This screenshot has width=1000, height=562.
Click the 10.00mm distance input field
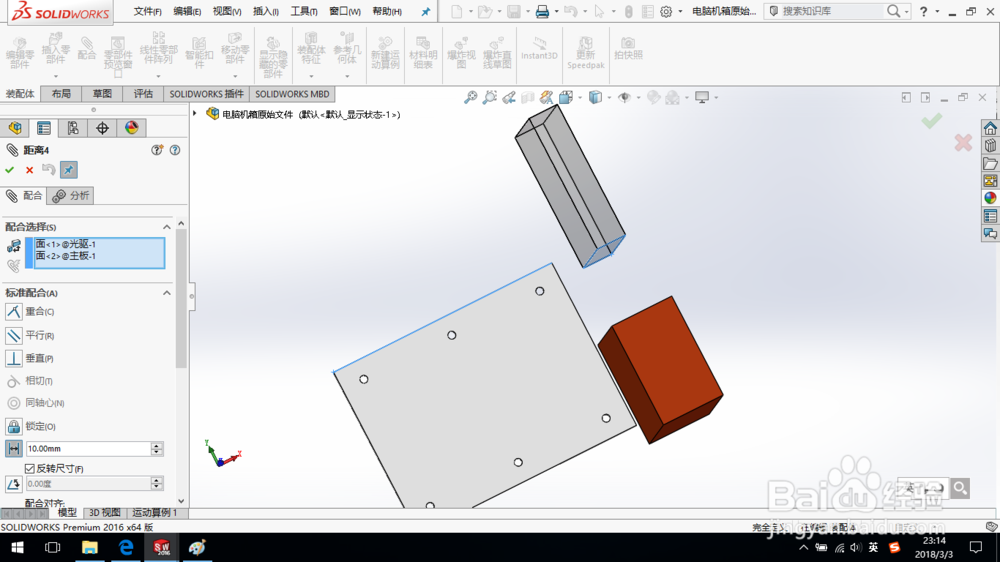point(88,448)
